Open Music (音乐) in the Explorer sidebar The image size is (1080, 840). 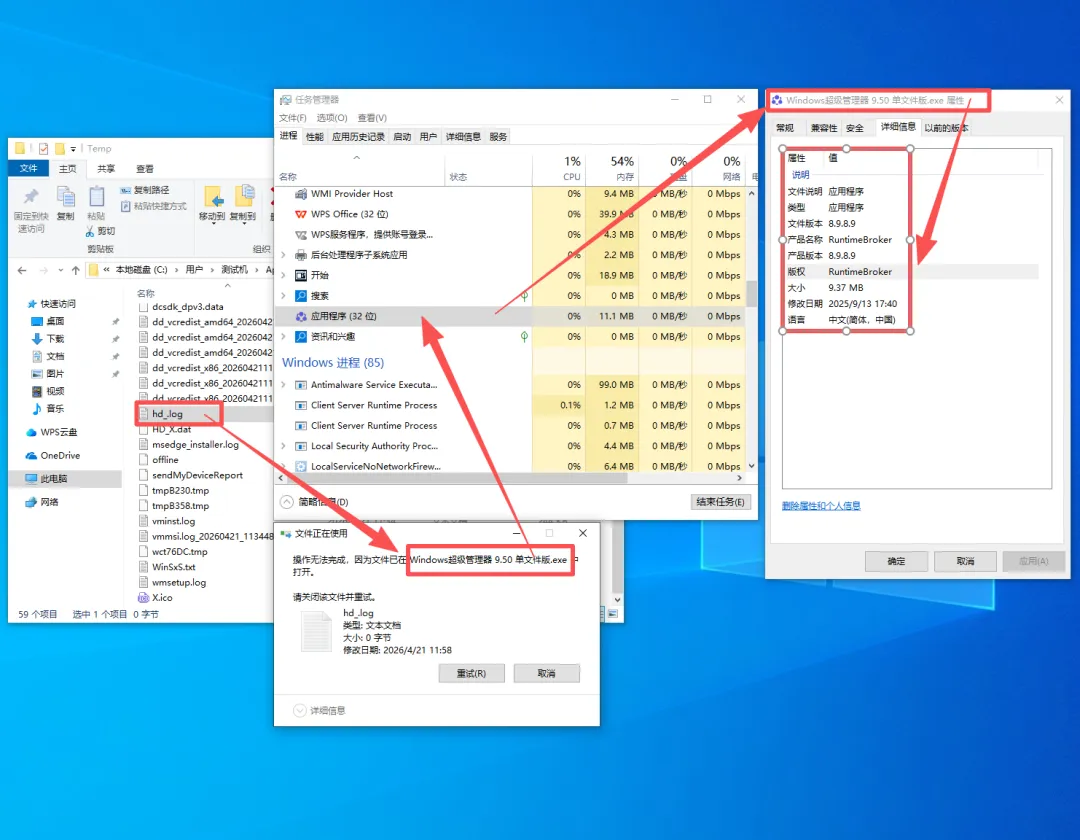click(48, 408)
